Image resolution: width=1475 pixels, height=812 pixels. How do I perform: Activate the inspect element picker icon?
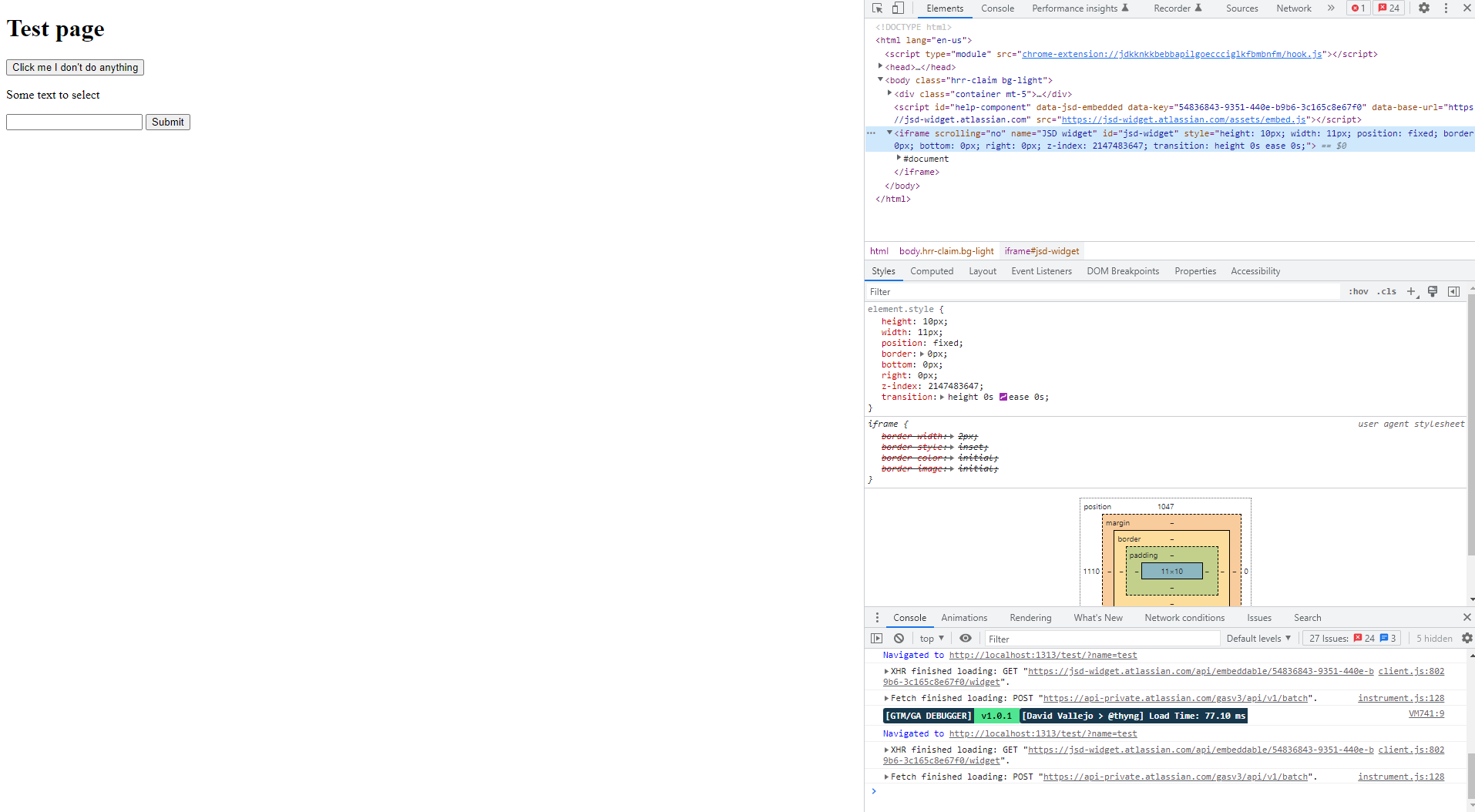(877, 8)
